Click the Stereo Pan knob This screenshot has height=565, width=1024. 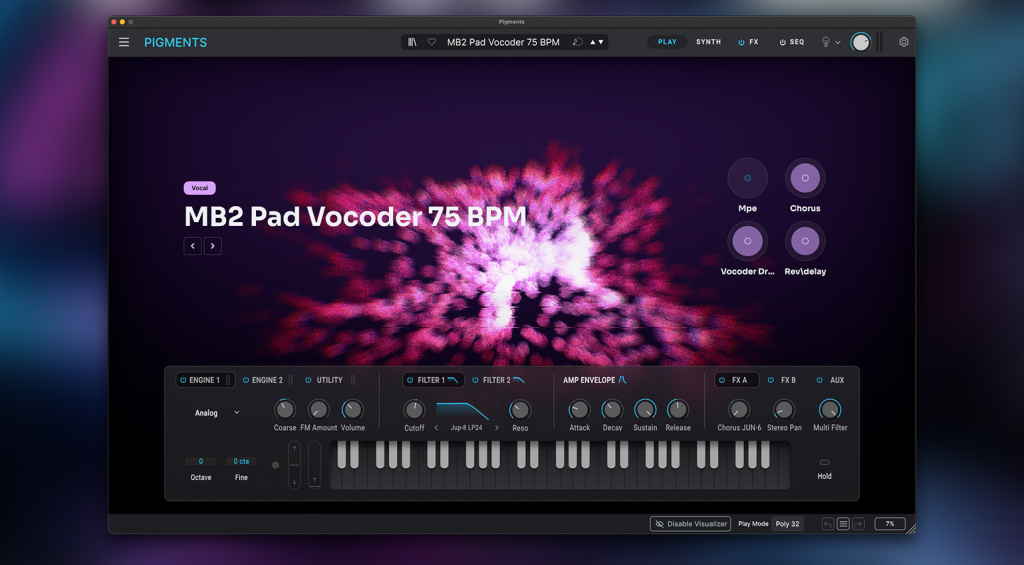(784, 410)
